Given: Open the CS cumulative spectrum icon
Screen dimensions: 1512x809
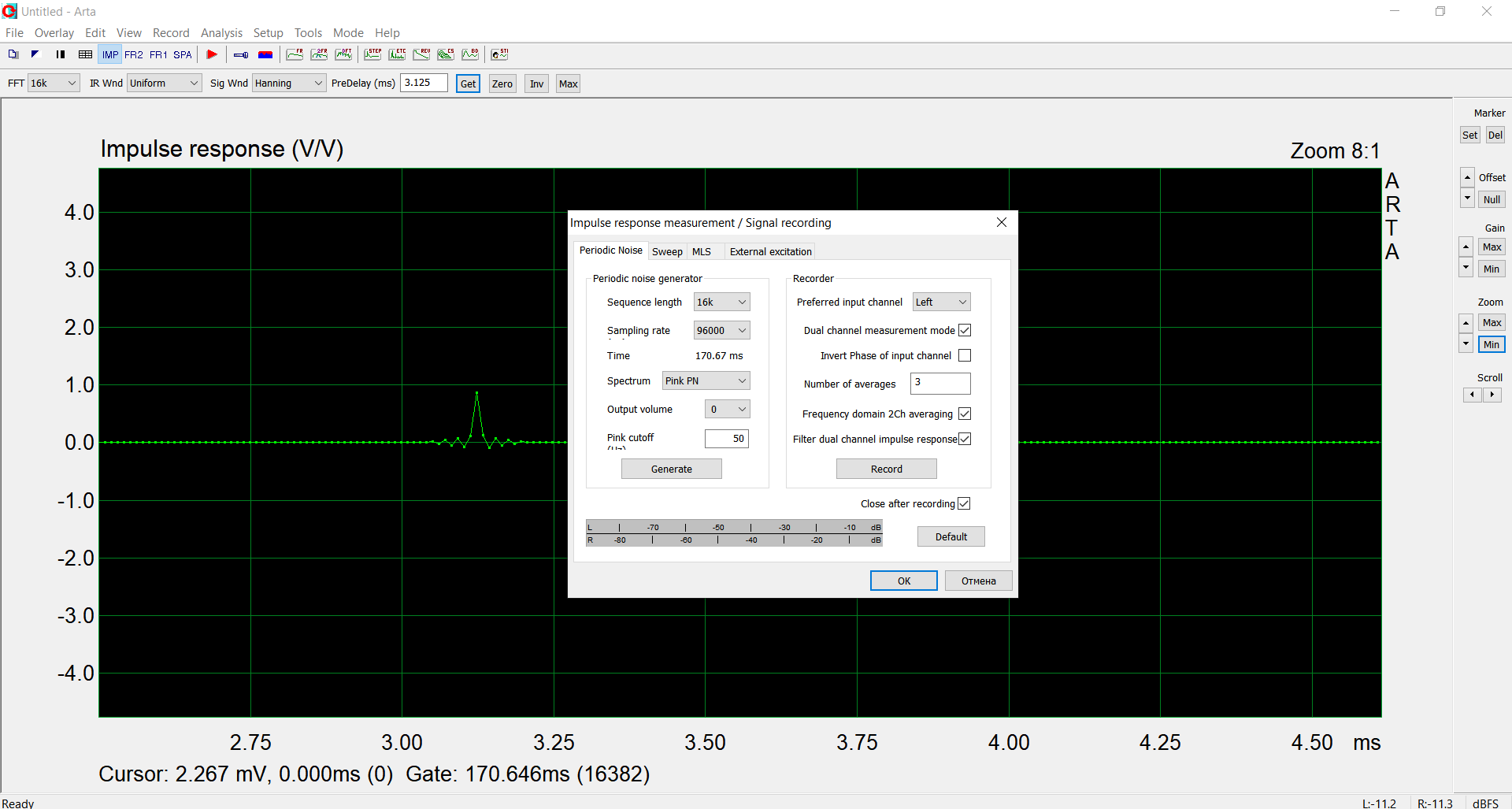Looking at the screenshot, I should click(446, 54).
